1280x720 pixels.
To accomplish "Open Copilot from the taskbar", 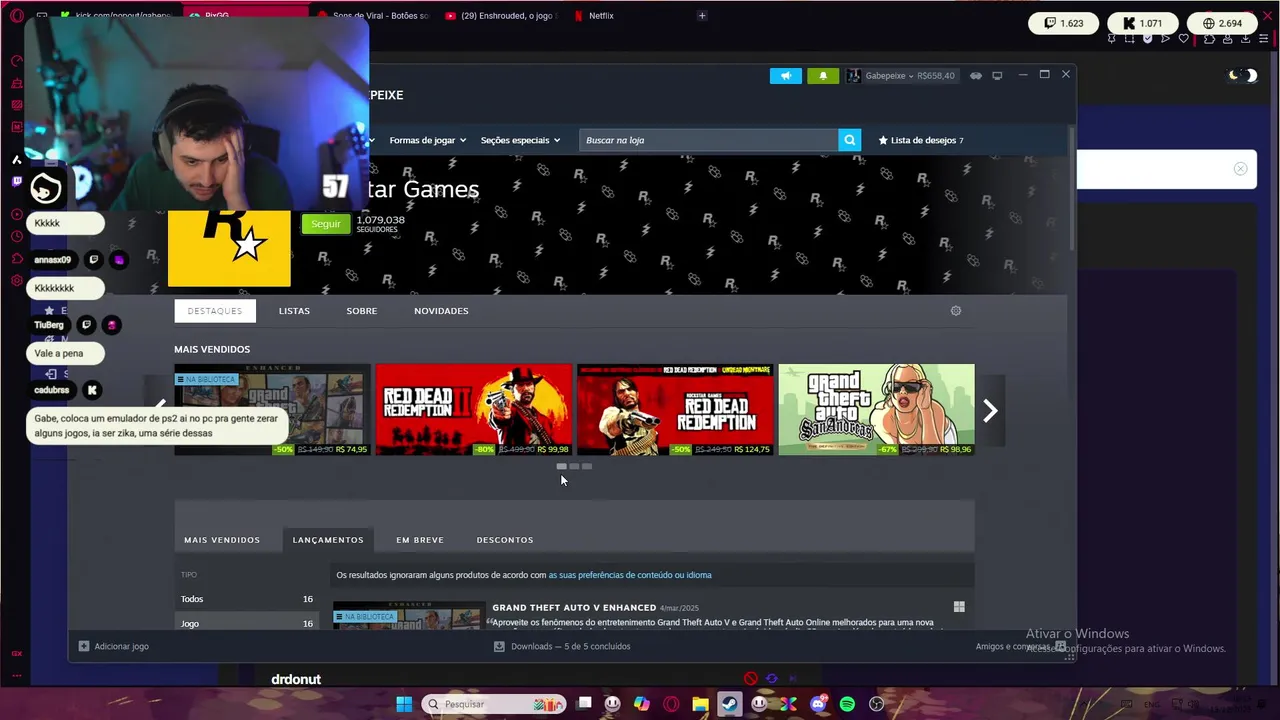I will tap(642, 704).
